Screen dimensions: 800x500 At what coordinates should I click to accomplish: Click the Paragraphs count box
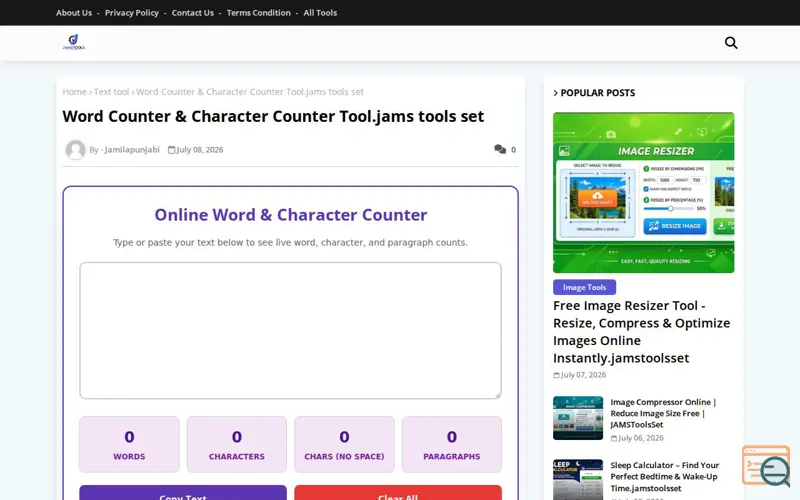pyautogui.click(x=452, y=444)
